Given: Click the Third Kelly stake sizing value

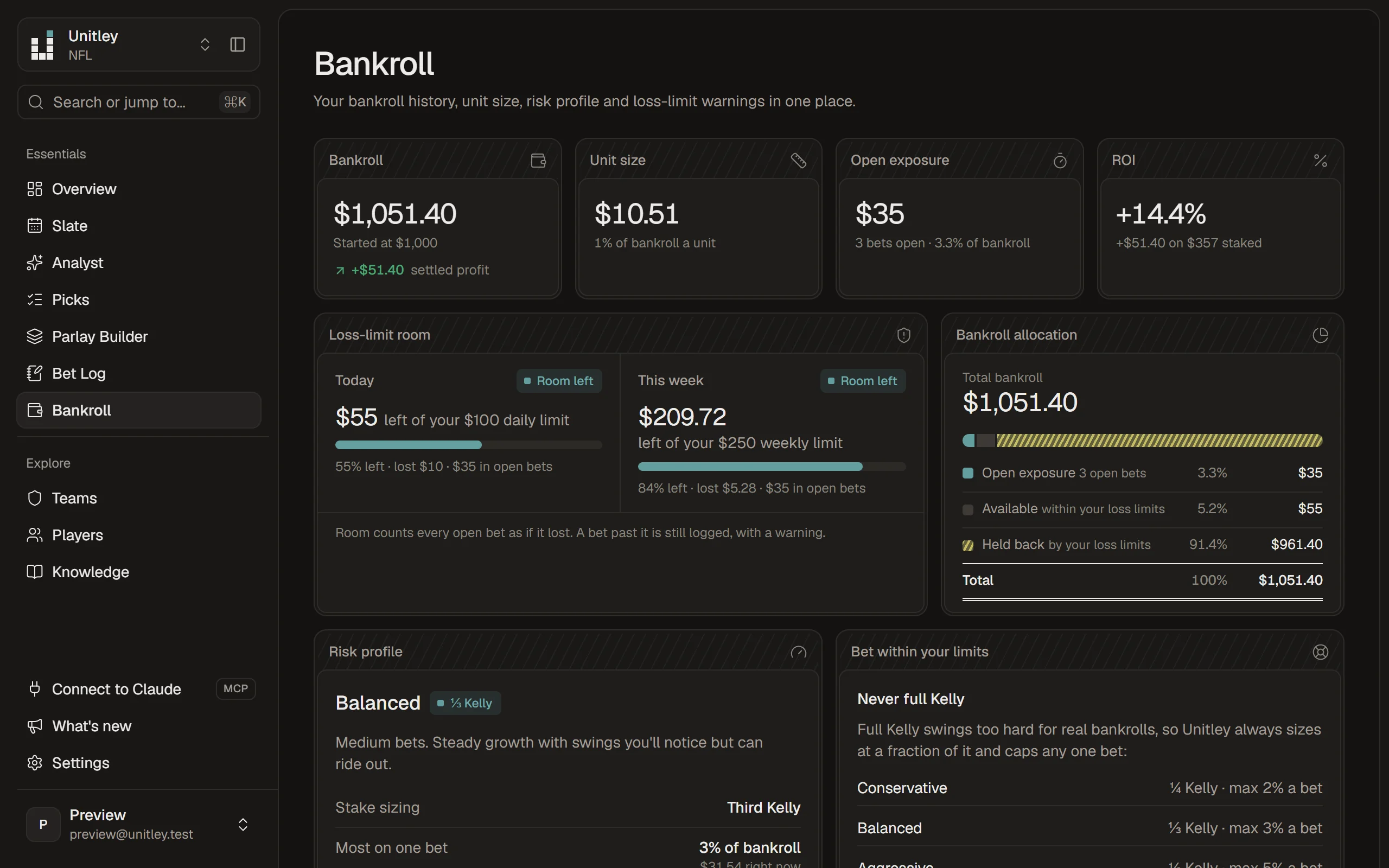Looking at the screenshot, I should [763, 808].
